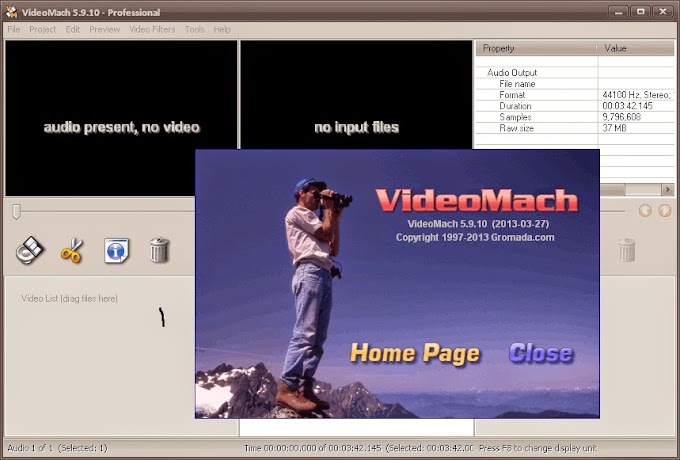Screen dimensions: 680x460
Task: Click the 'no input files' preview pane
Action: [356, 95]
